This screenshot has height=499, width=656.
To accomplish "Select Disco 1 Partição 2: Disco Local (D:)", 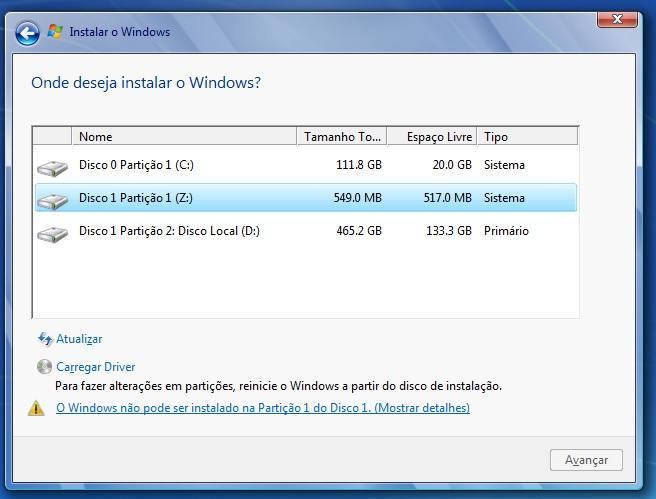I will (306, 230).
